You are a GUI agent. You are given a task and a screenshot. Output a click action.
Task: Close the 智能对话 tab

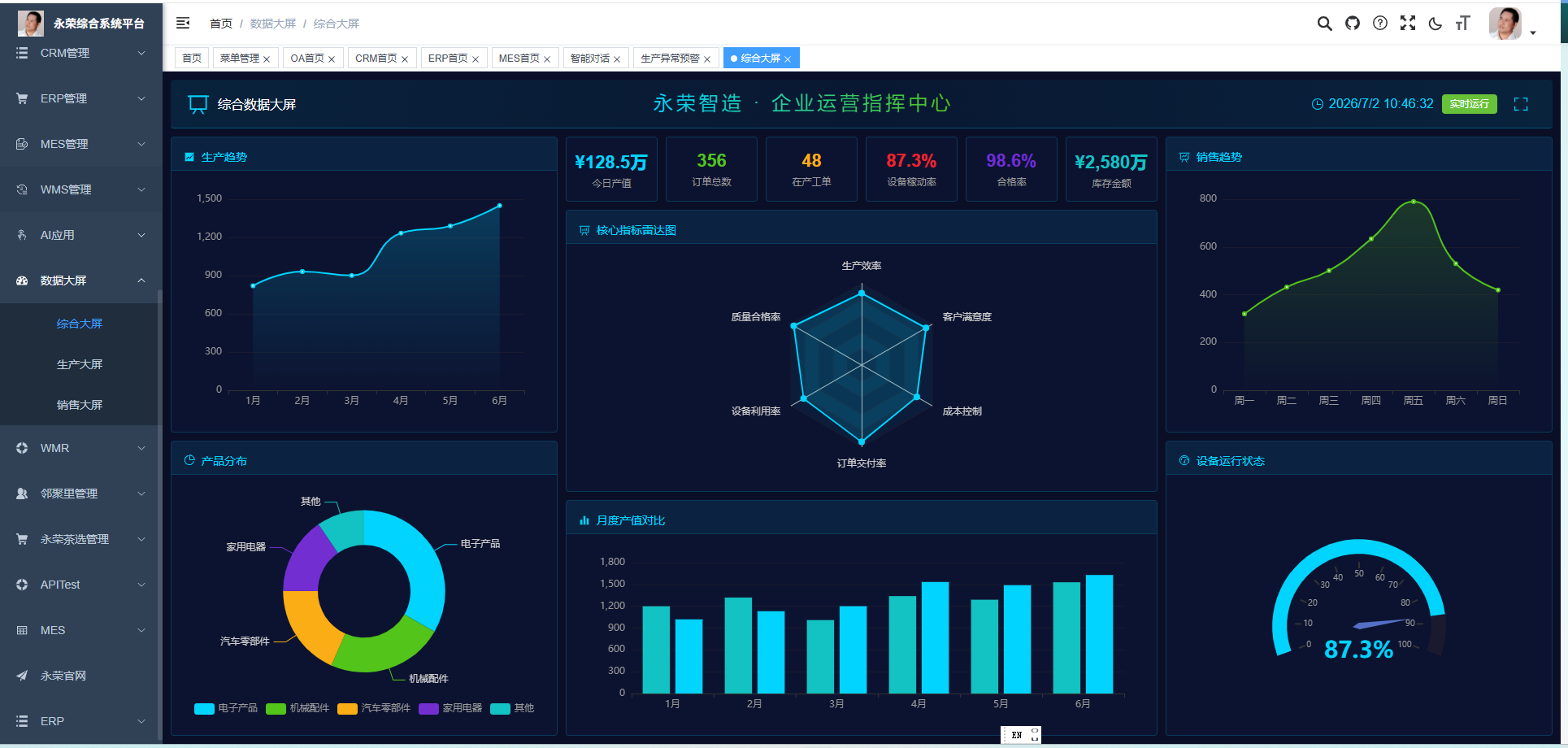tap(617, 59)
